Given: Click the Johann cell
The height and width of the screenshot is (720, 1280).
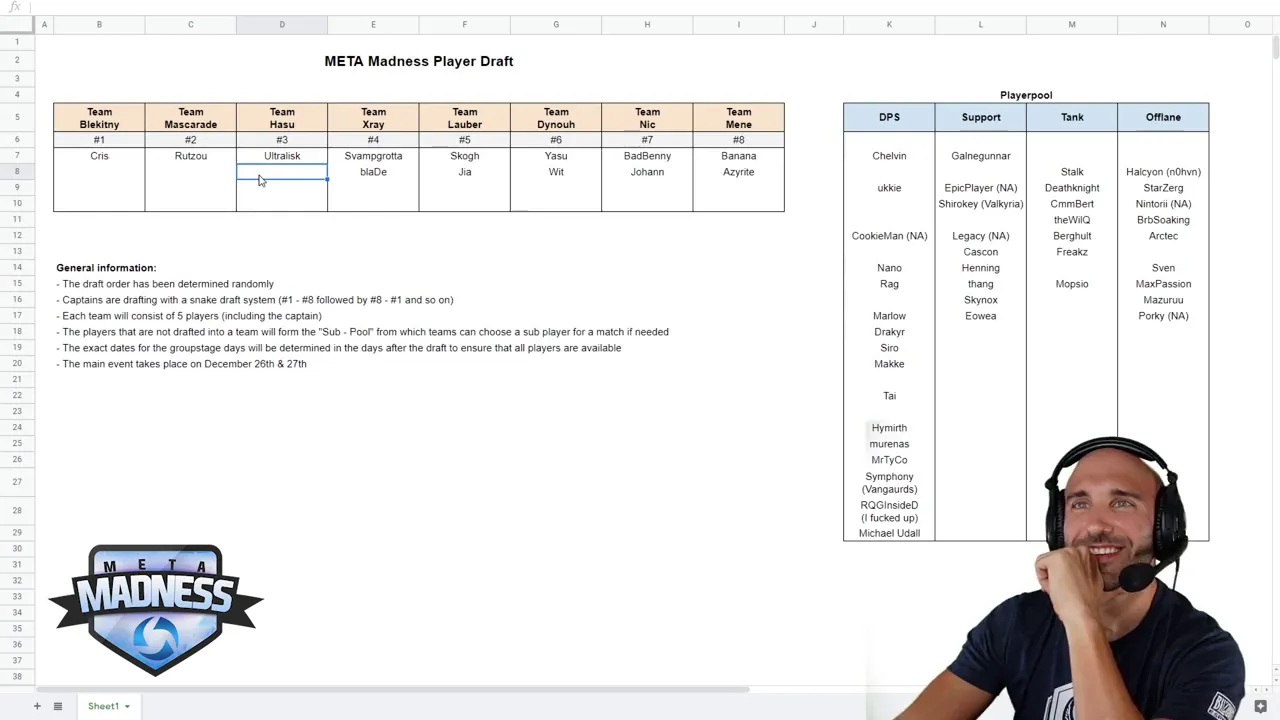Looking at the screenshot, I should (647, 172).
